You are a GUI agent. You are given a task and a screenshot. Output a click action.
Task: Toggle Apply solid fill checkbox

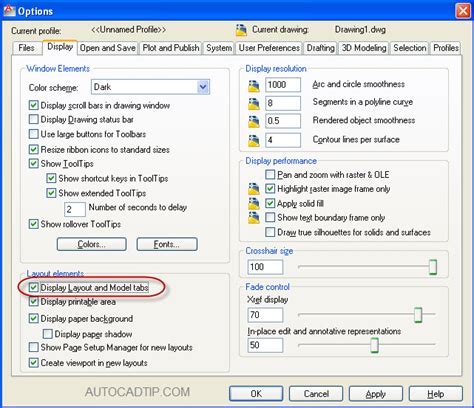click(x=270, y=203)
